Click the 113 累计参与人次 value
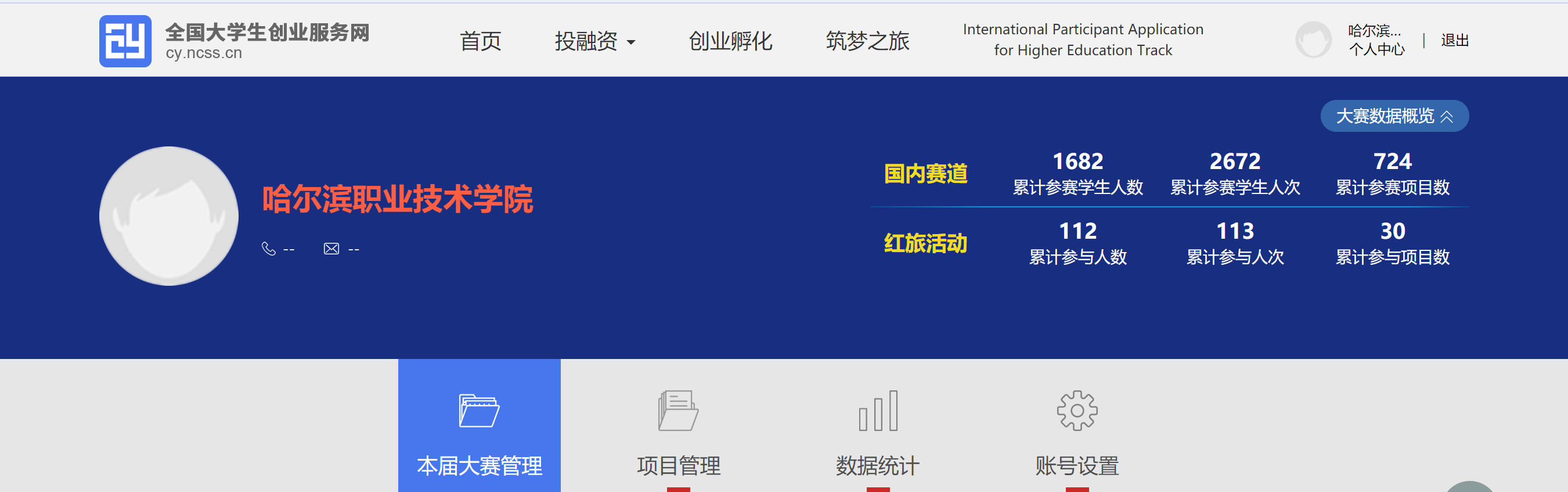The image size is (1568, 492). pyautogui.click(x=1234, y=231)
